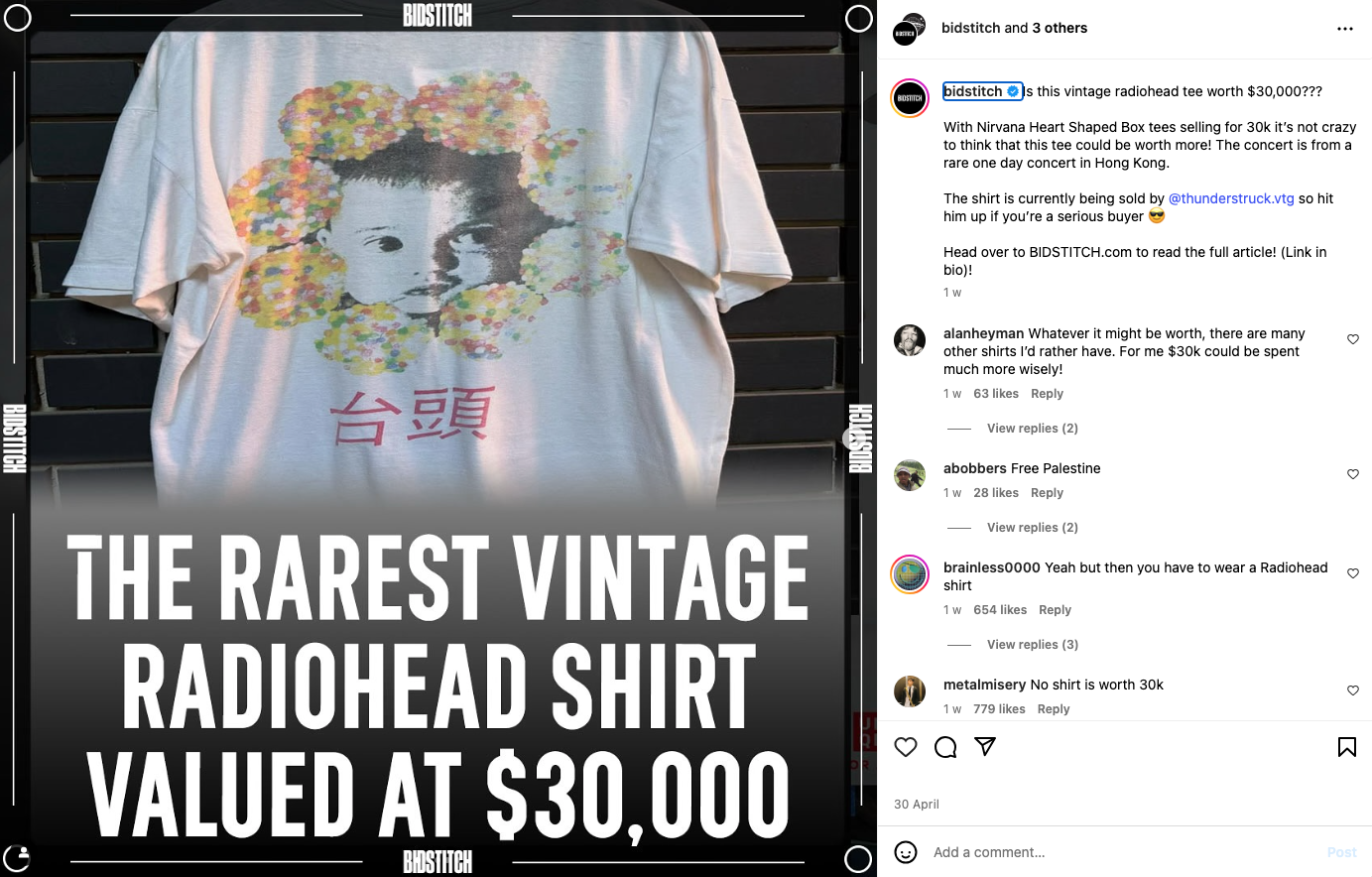Save the post with the bookmark icon
Screen dimensions: 1372x877
point(1347,747)
